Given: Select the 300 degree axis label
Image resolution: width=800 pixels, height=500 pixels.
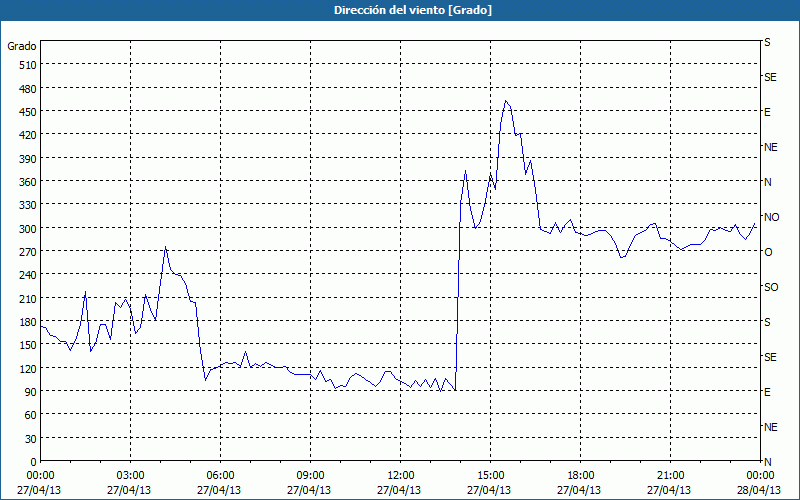Looking at the screenshot, I should (x=28, y=229).
